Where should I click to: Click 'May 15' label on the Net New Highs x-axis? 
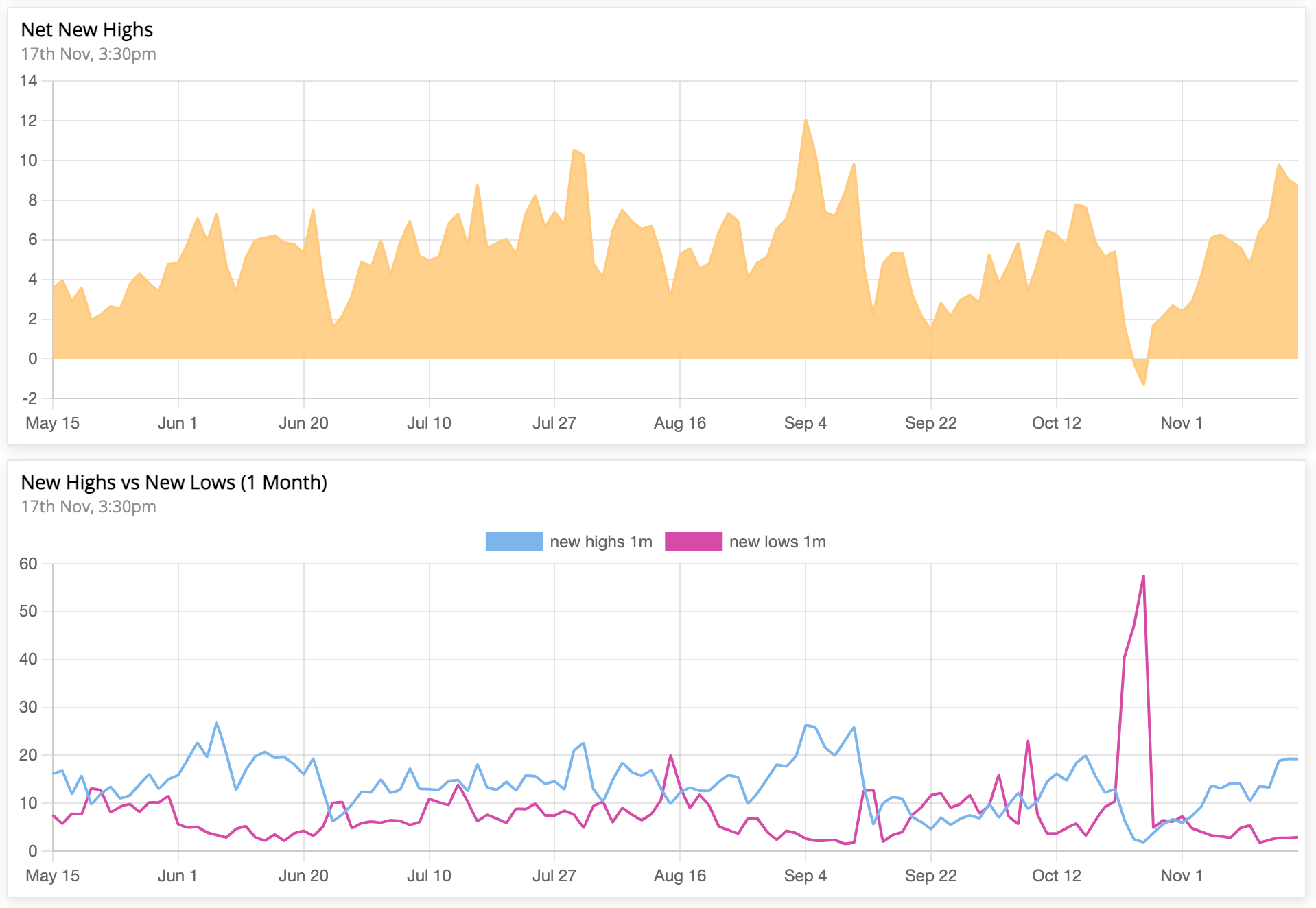(53, 423)
